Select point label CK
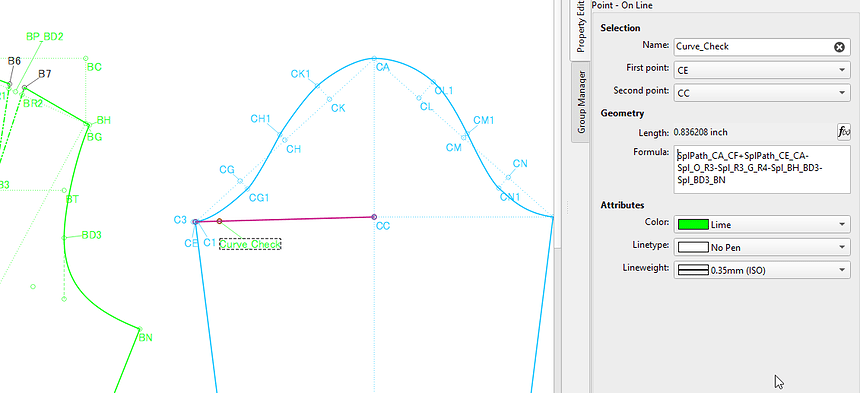The height and width of the screenshot is (393, 860). [x=338, y=108]
